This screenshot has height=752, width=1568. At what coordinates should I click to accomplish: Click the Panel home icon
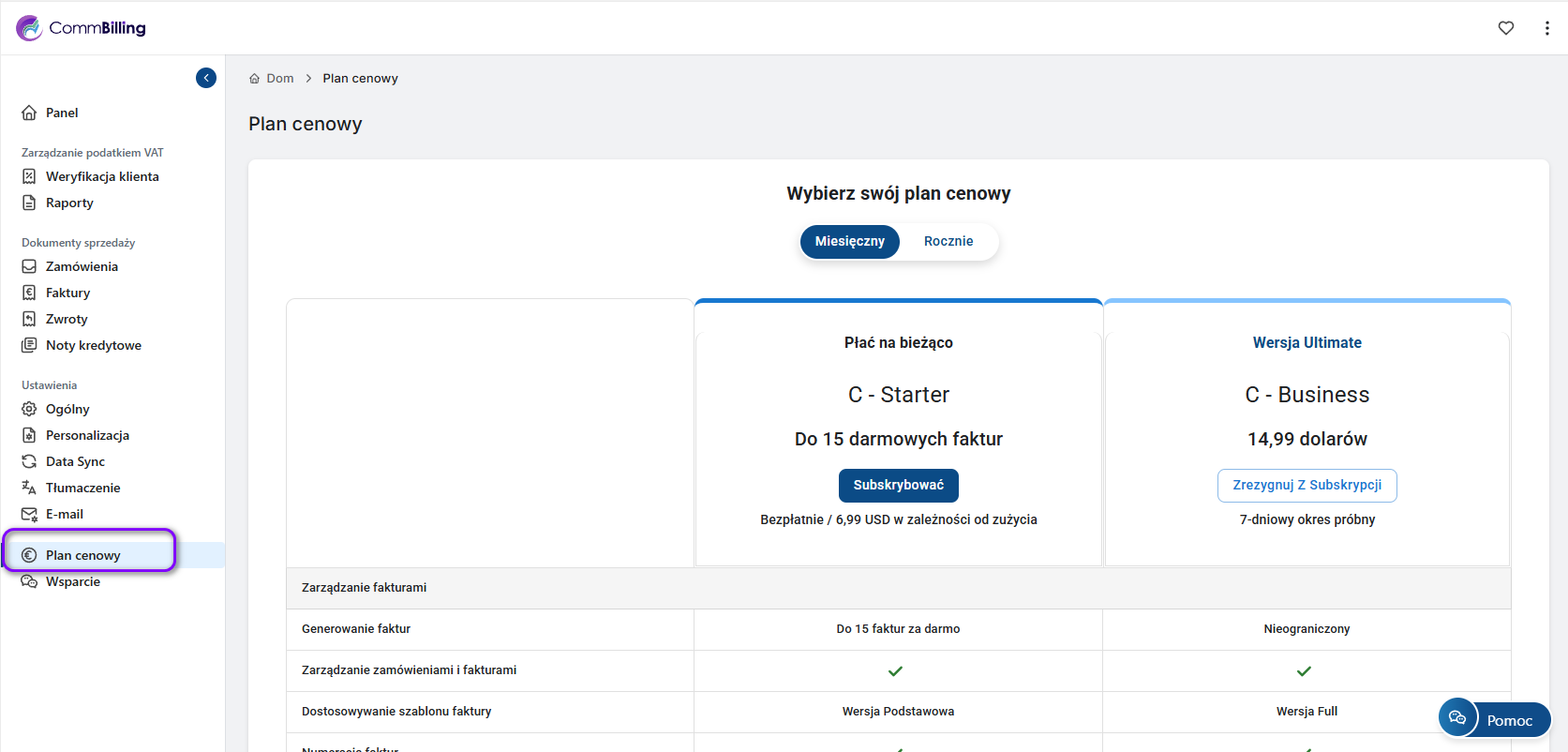pyautogui.click(x=29, y=113)
